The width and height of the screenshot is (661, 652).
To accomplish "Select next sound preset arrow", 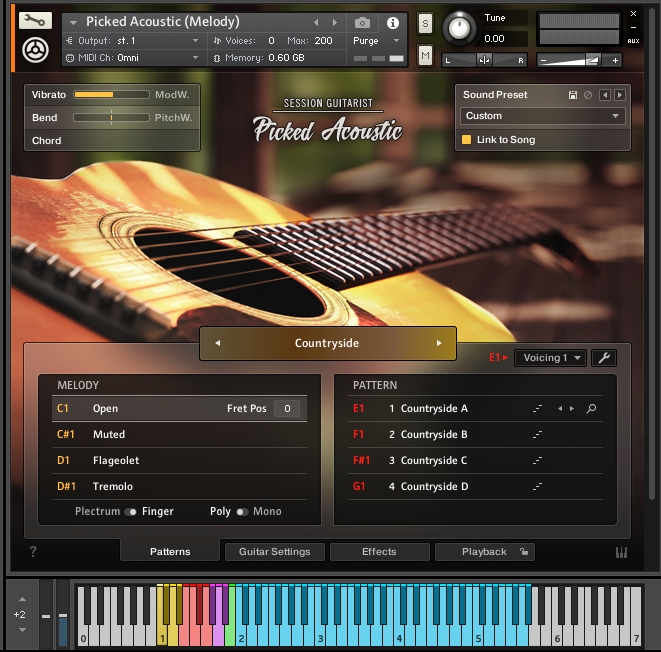I will coord(620,95).
